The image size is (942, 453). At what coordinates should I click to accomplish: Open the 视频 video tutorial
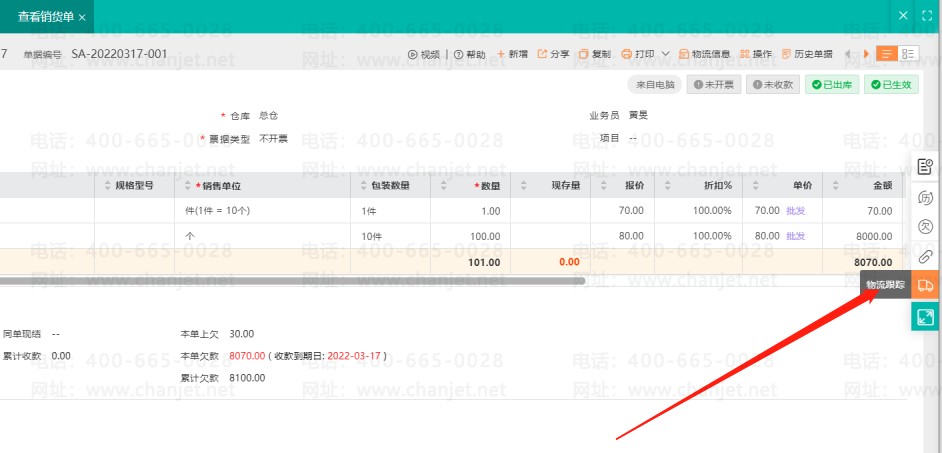[x=424, y=54]
